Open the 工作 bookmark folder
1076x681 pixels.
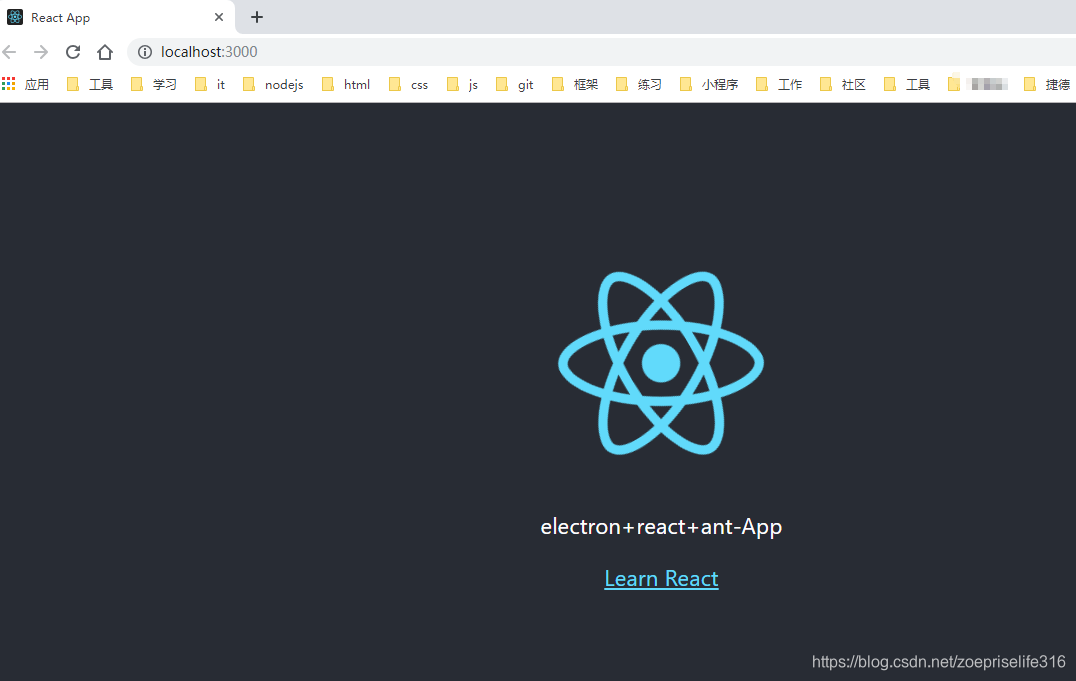coord(779,84)
